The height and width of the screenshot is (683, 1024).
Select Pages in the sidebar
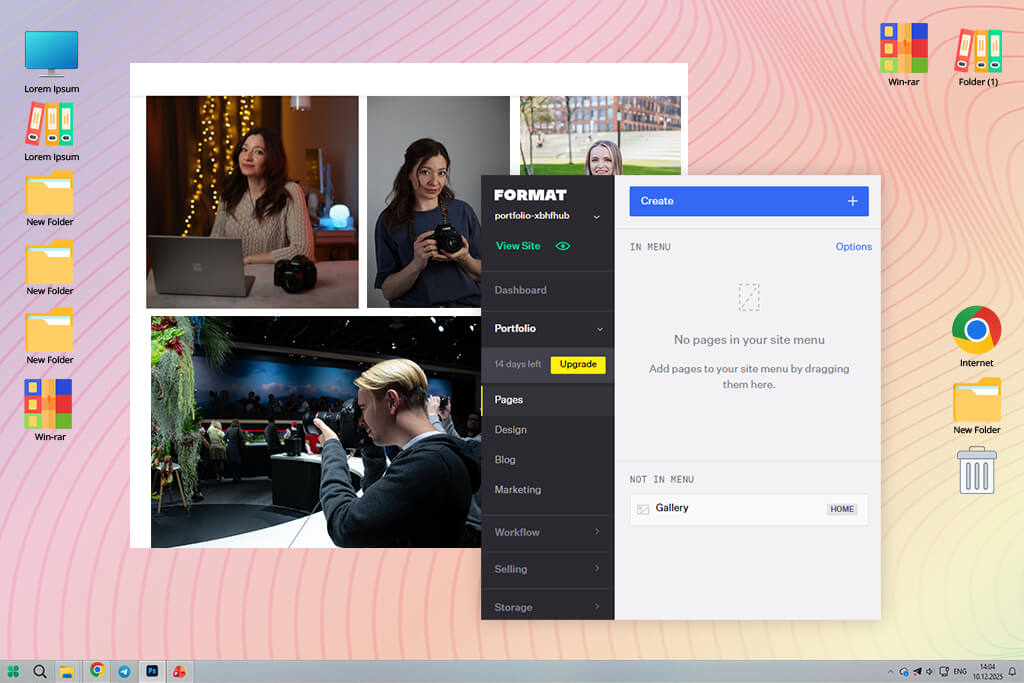pyautogui.click(x=547, y=400)
